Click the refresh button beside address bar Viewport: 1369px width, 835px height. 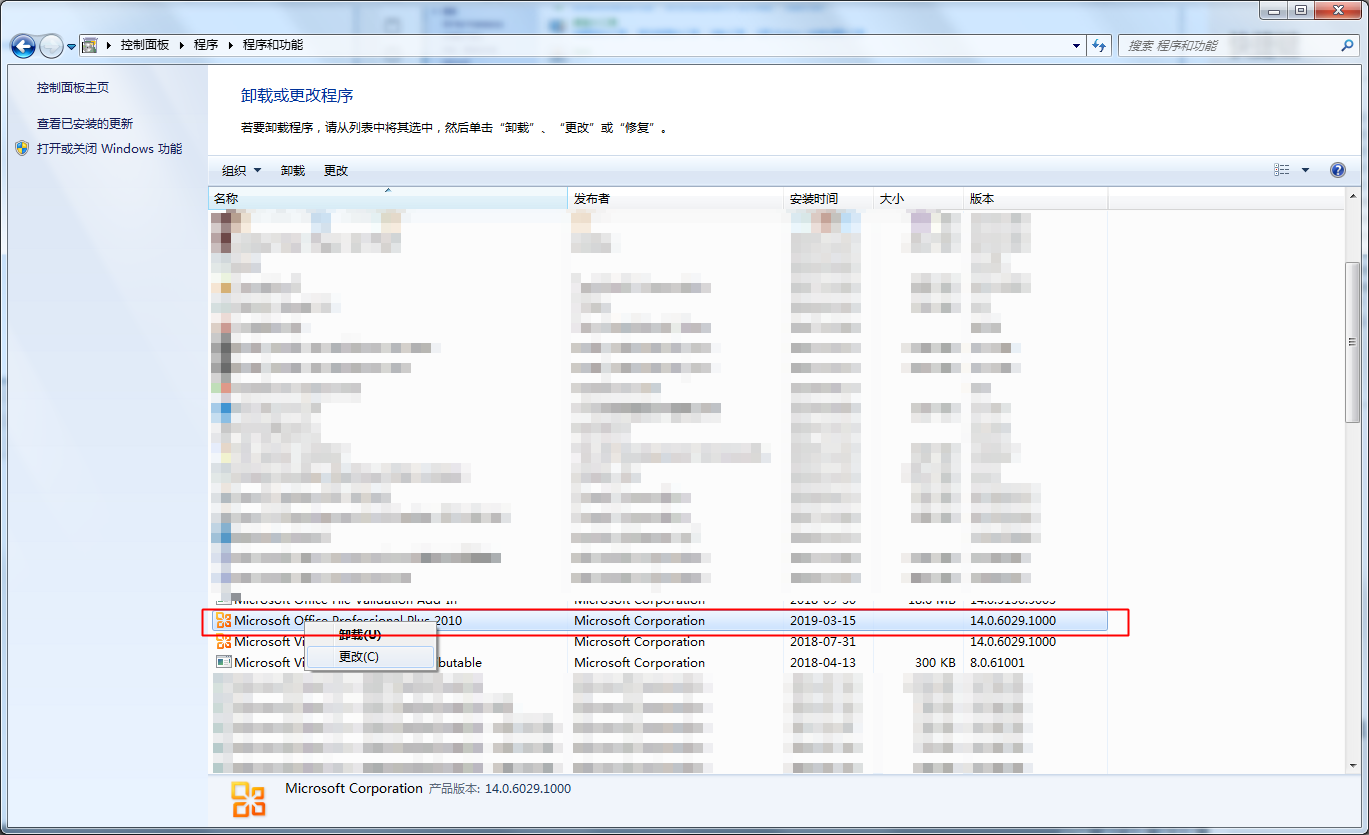coord(1100,46)
